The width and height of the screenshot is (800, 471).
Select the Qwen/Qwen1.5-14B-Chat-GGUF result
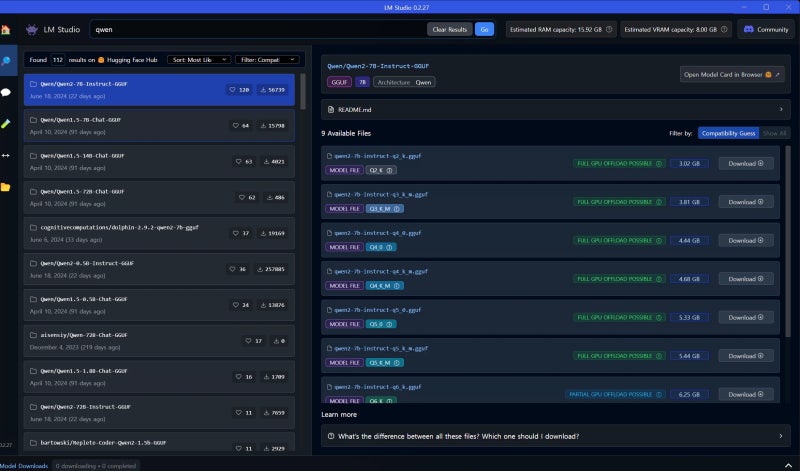[159, 161]
